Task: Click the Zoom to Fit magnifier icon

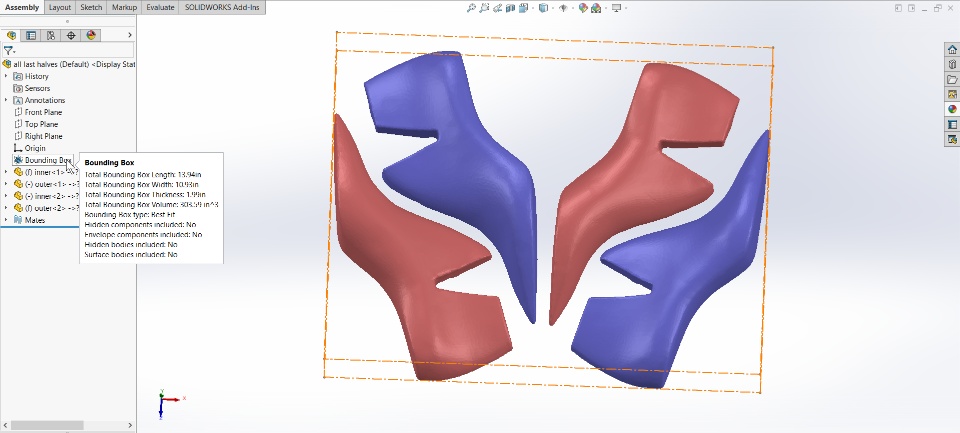Action: point(471,8)
